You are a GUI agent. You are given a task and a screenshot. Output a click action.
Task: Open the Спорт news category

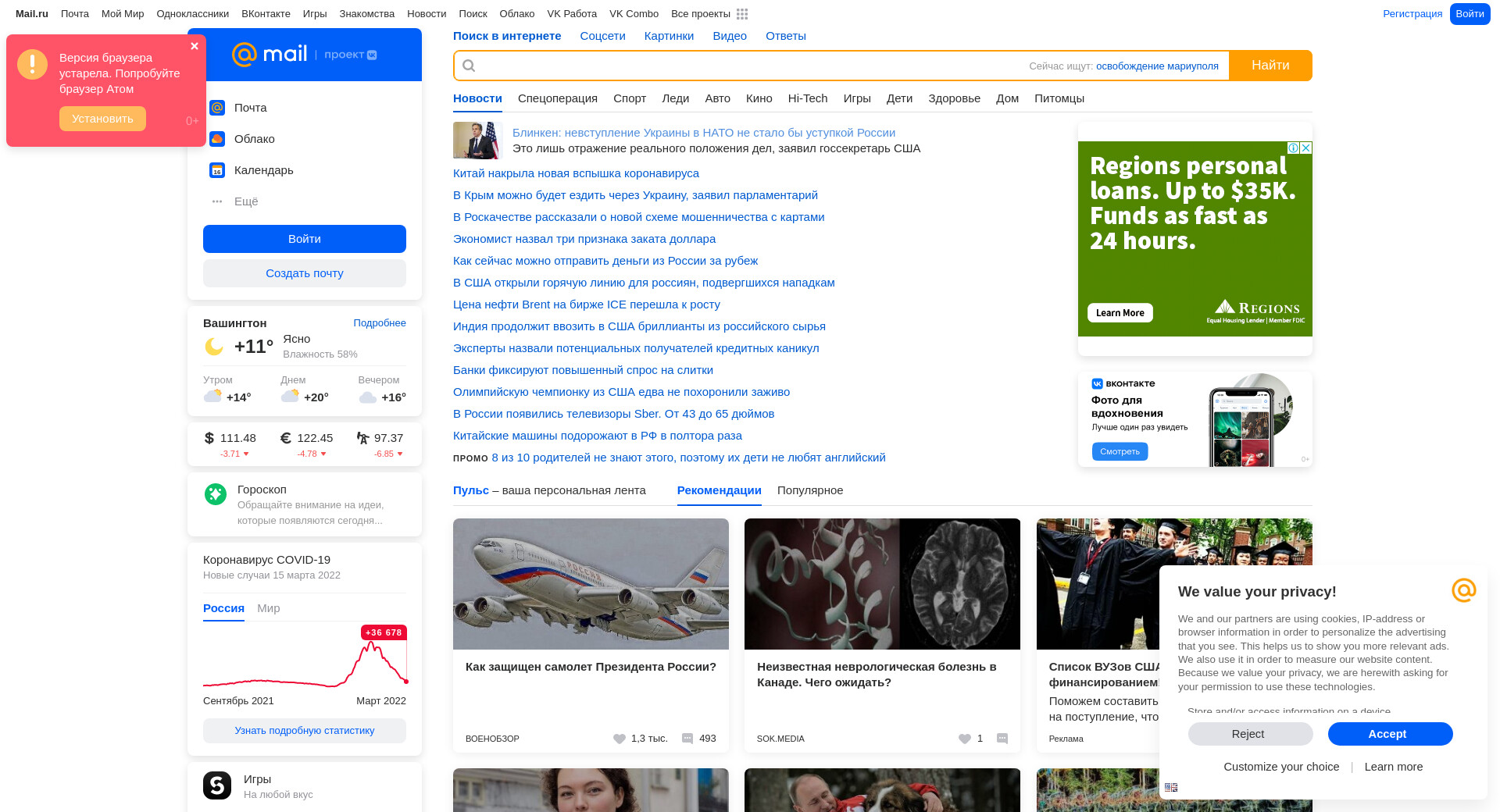pyautogui.click(x=630, y=98)
